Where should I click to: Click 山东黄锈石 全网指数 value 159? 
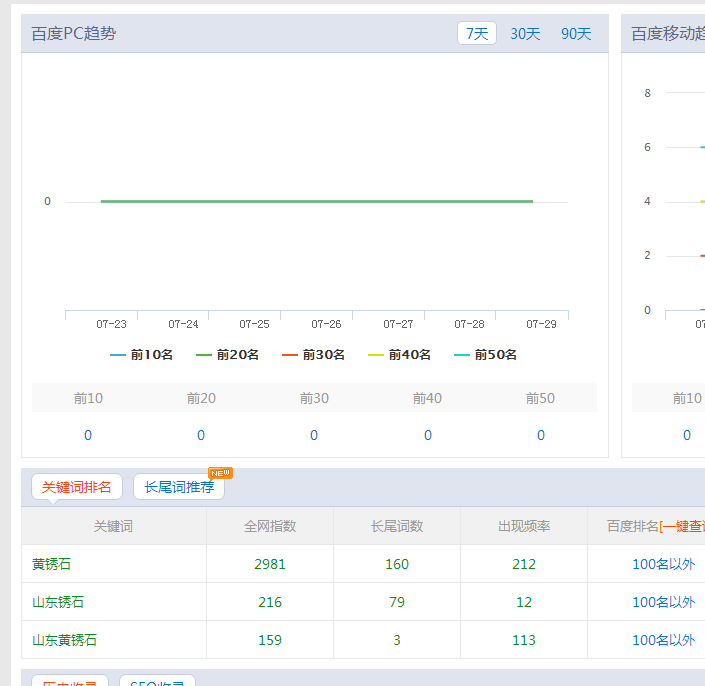point(270,640)
